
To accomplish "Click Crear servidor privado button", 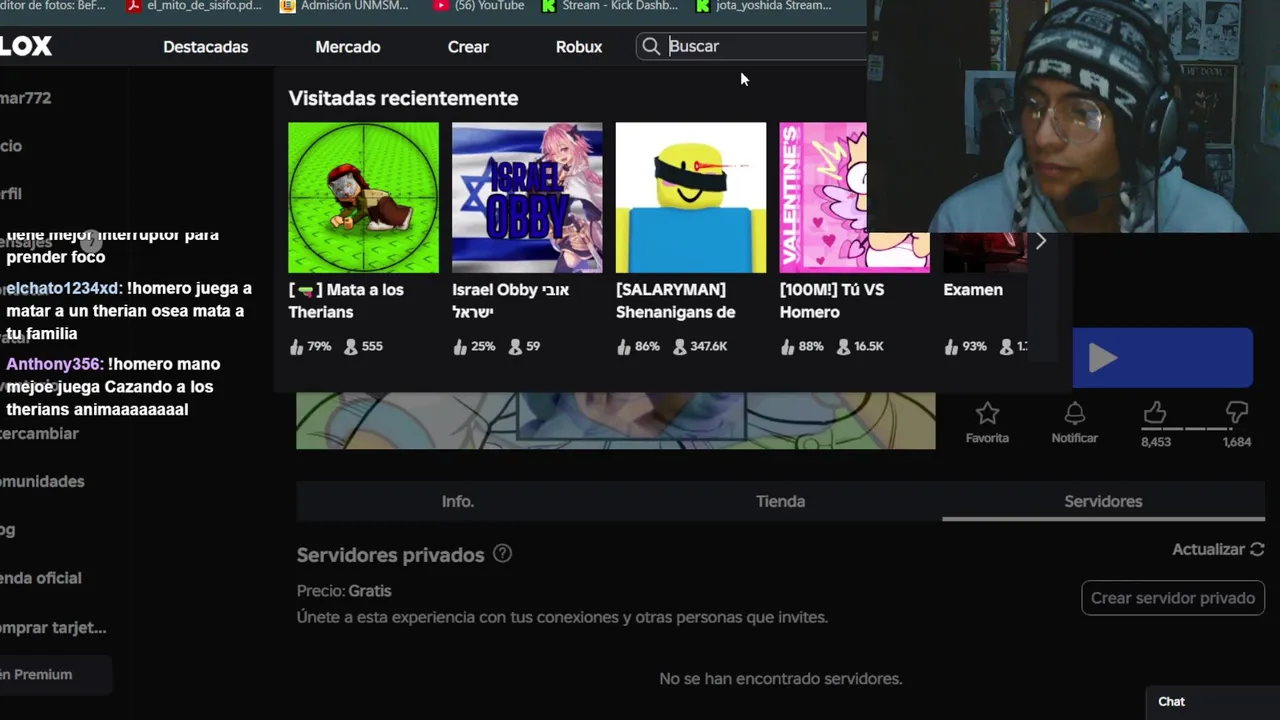I will click(1173, 598).
